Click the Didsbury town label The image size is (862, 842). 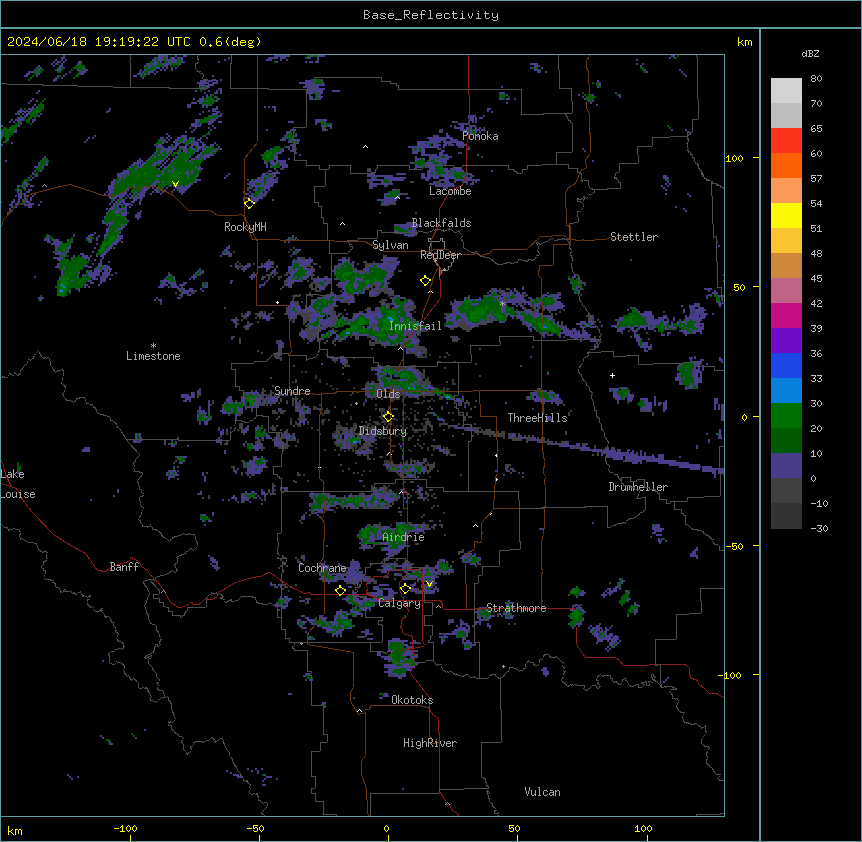pos(383,431)
